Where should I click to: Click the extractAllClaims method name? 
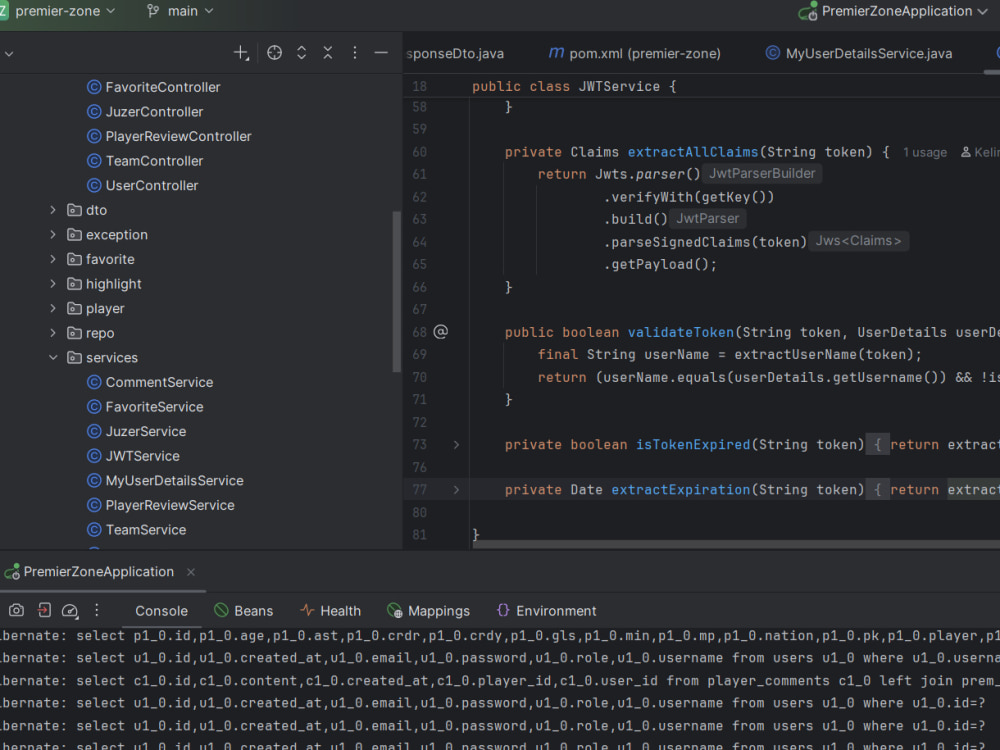693,152
